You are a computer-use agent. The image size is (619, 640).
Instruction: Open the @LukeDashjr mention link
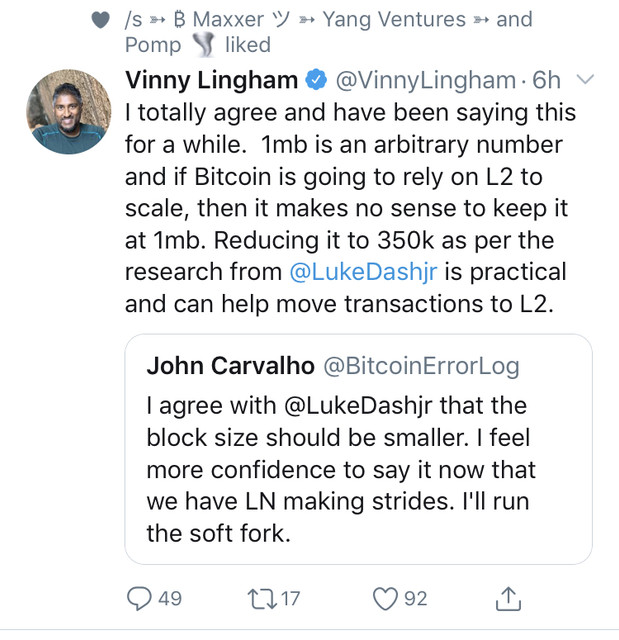363,272
